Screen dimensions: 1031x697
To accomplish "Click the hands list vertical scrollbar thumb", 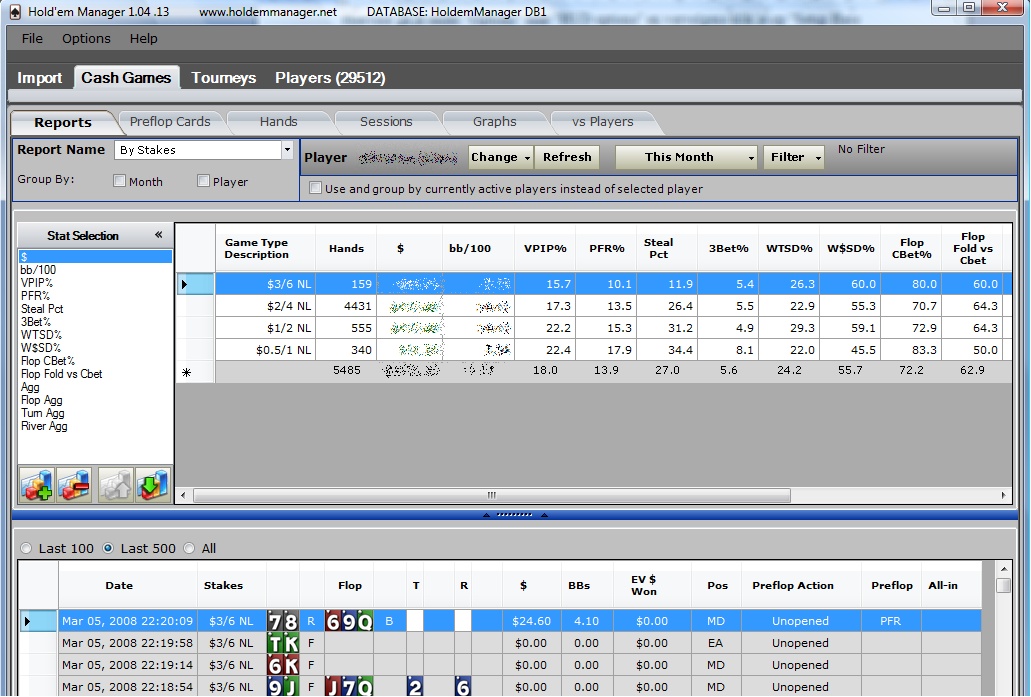I will (1003, 585).
